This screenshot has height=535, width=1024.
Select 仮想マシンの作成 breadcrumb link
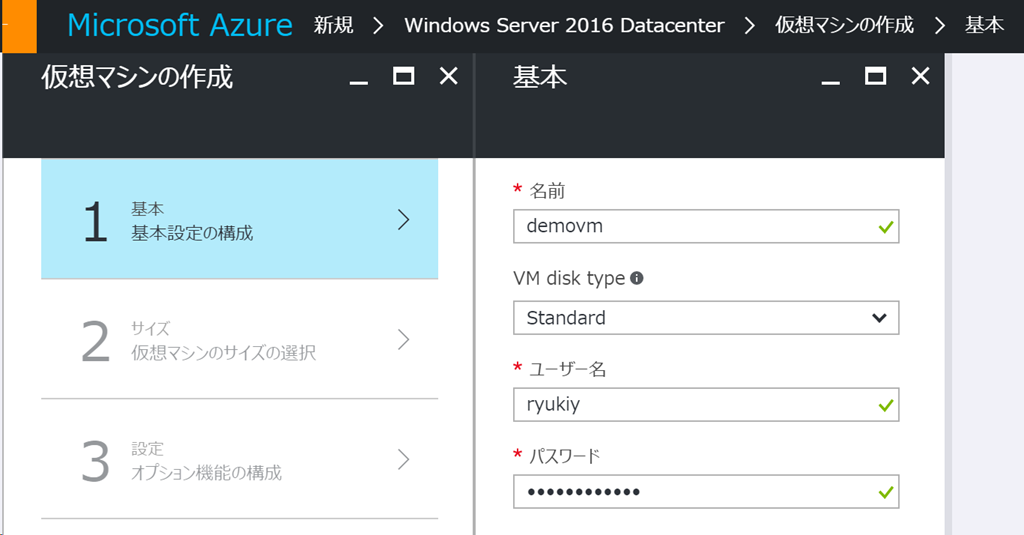(844, 25)
